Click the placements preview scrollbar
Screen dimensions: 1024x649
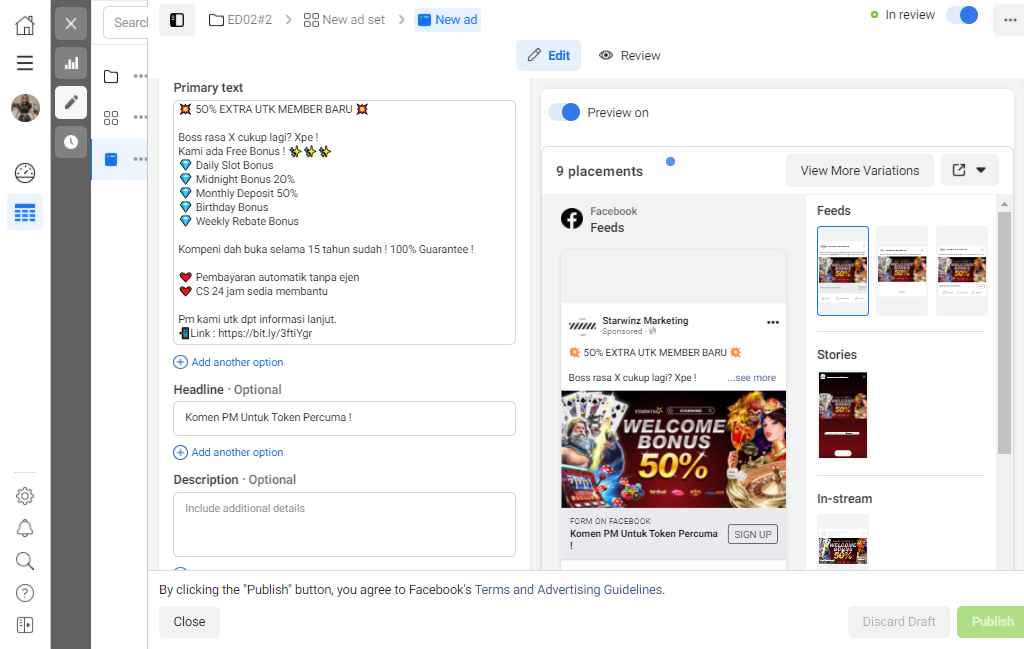point(1004,333)
